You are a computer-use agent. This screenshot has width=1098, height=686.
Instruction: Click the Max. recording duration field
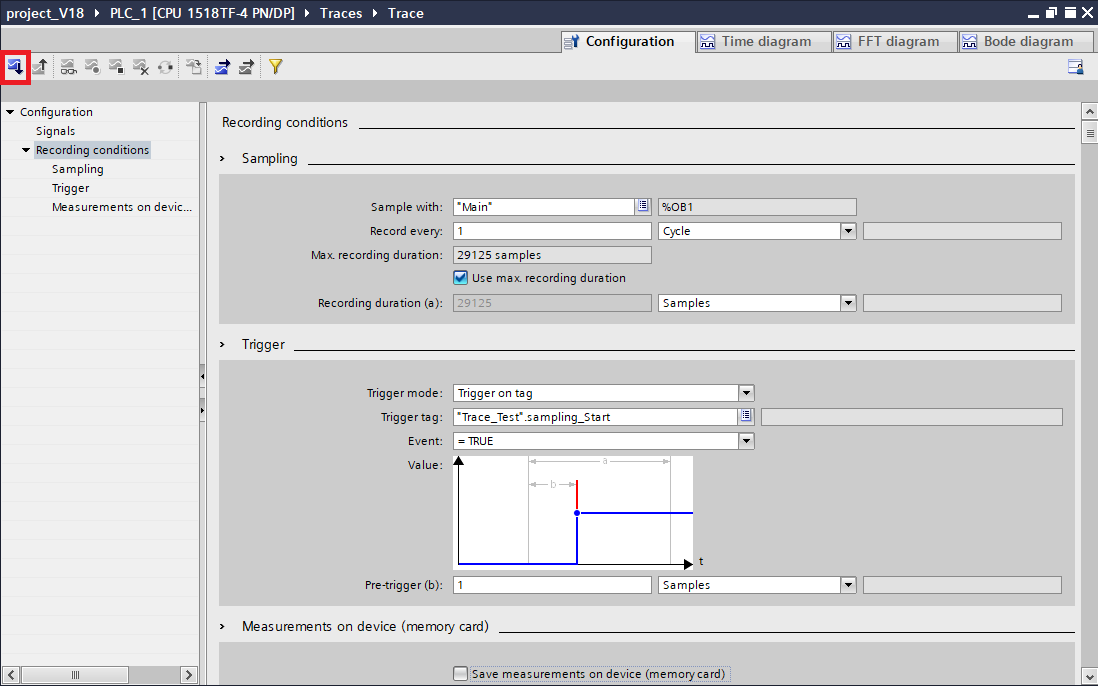(552, 255)
